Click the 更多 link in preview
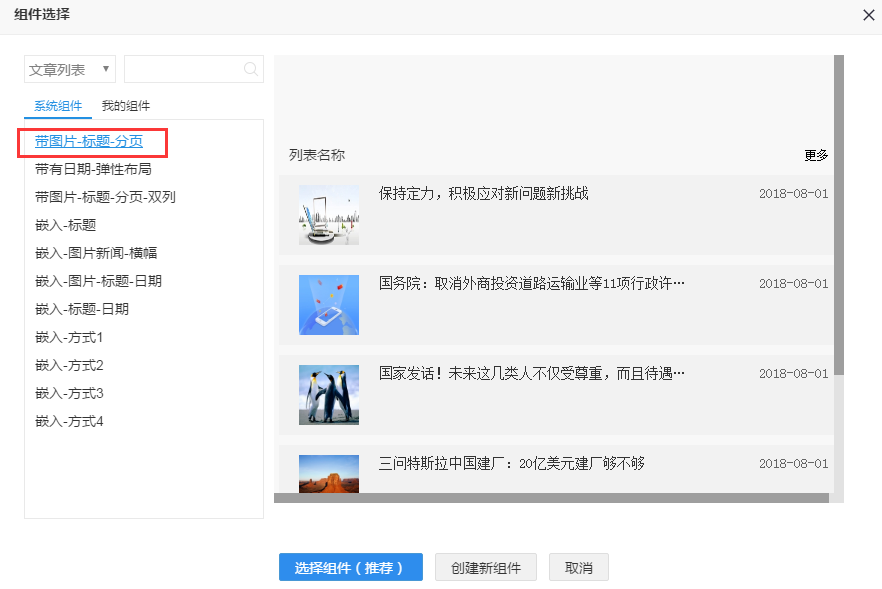This screenshot has width=882, height=589. click(816, 155)
